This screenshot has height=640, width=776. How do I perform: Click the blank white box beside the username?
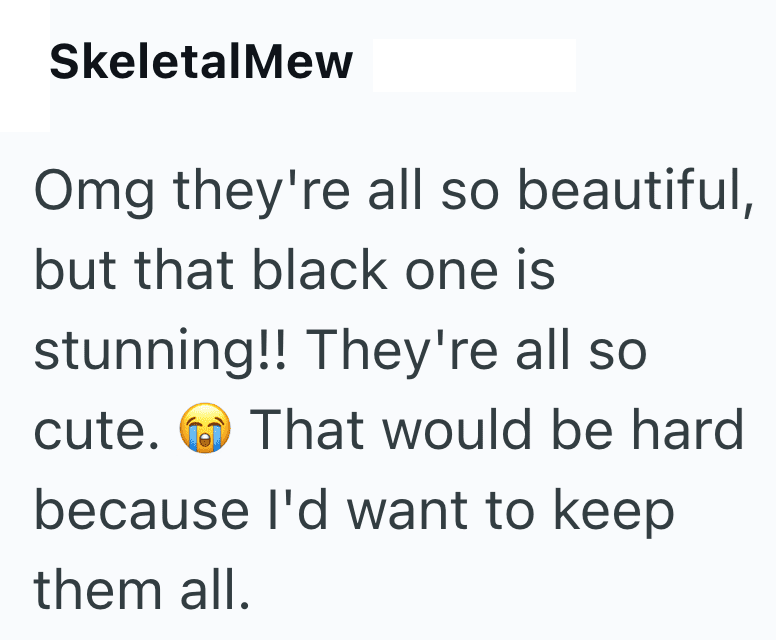coord(473,65)
